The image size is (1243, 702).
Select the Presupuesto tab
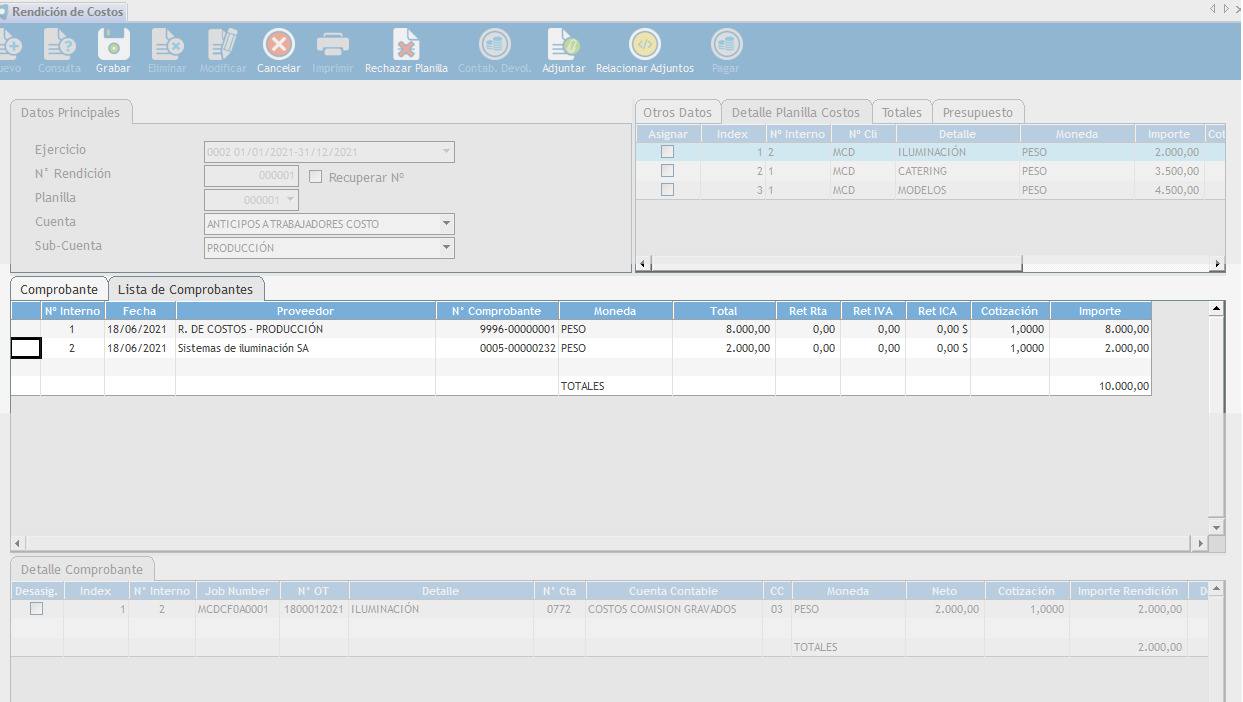(977, 113)
